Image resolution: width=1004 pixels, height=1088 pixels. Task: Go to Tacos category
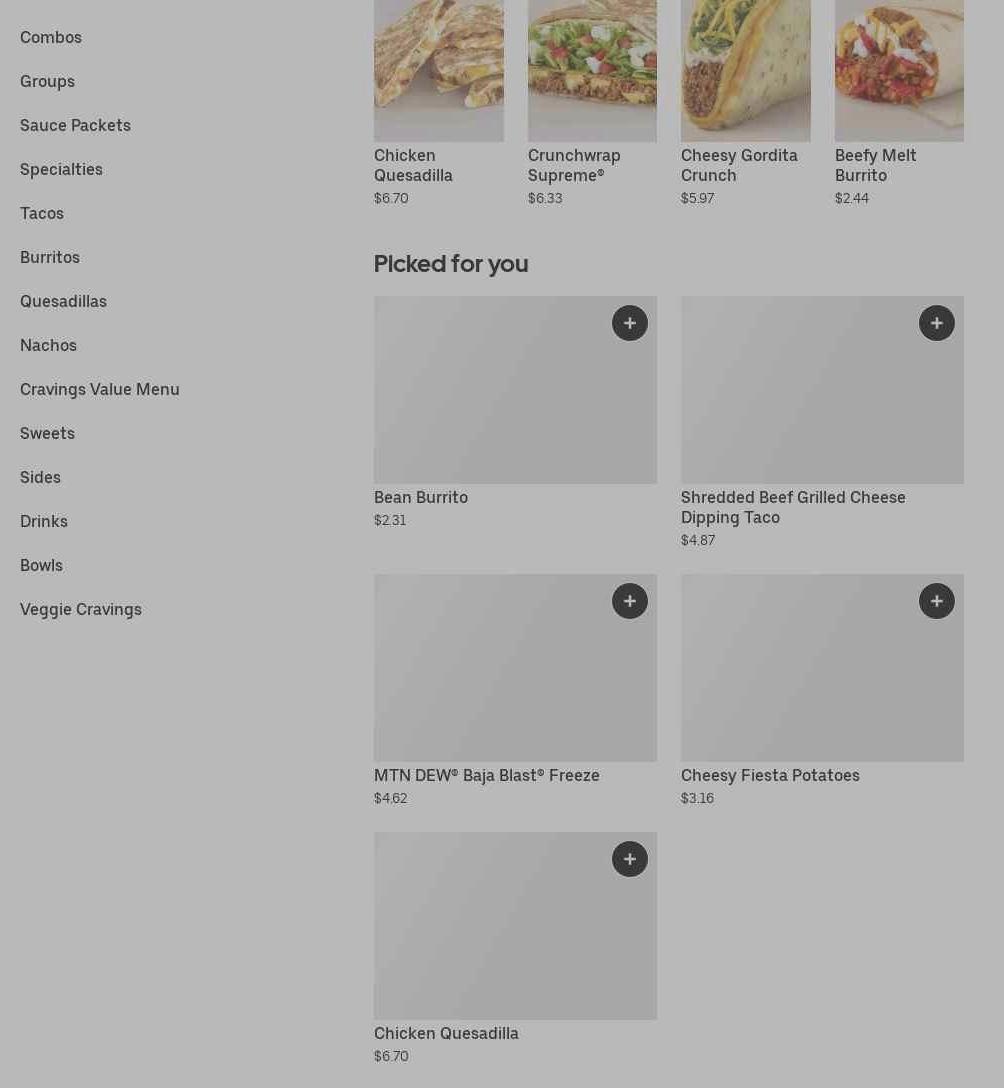[42, 213]
